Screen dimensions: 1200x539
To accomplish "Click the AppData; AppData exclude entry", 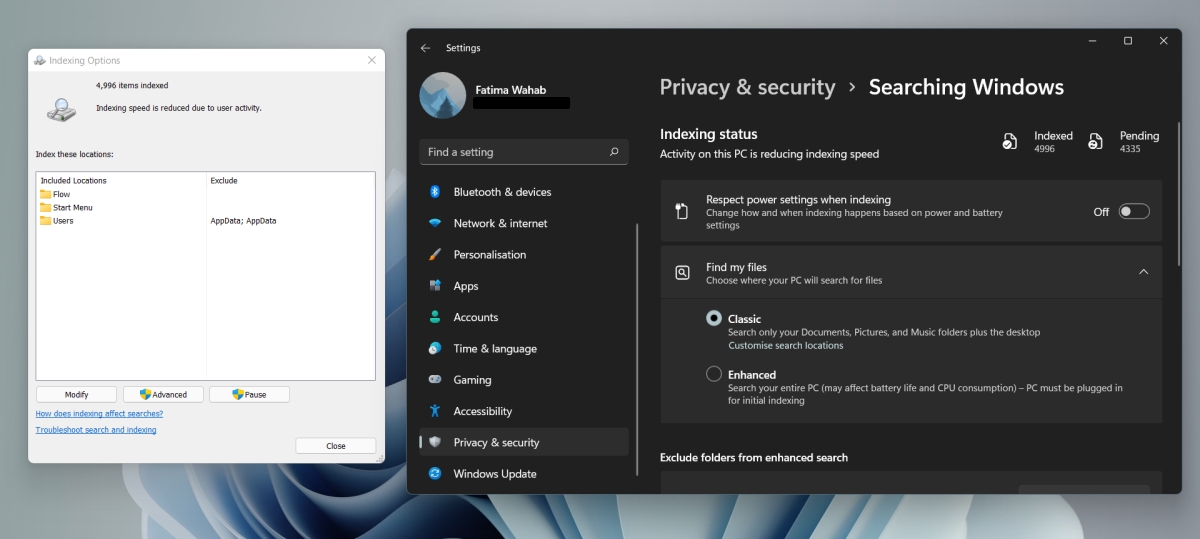I will (x=243, y=220).
